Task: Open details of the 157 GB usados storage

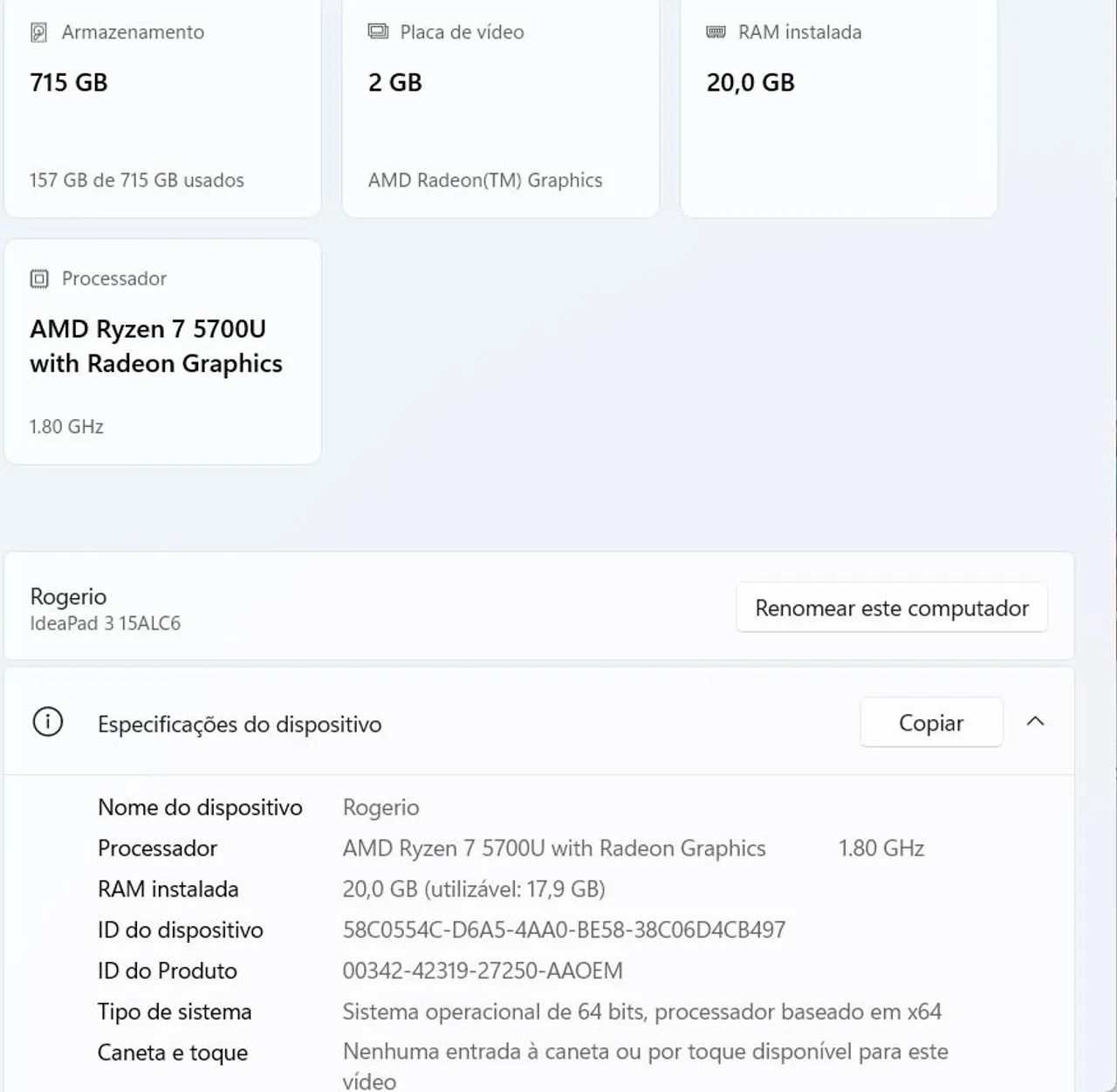Action: coord(136,181)
